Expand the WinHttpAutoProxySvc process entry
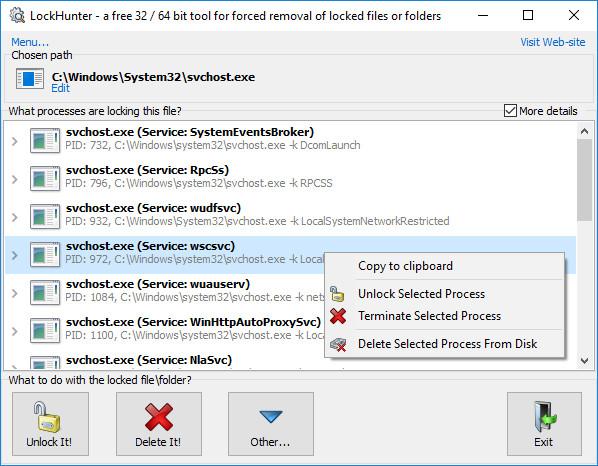The height and width of the screenshot is (466, 598). [14, 331]
